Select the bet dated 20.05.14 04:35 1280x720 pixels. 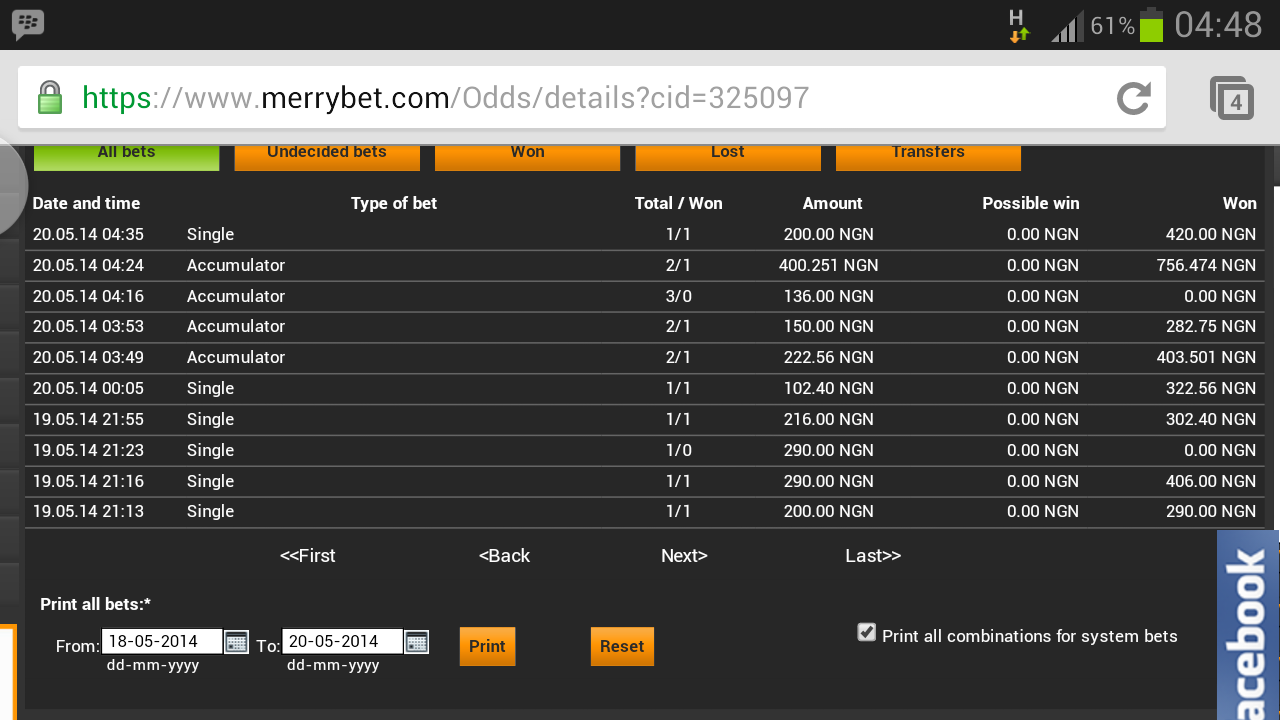click(645, 235)
